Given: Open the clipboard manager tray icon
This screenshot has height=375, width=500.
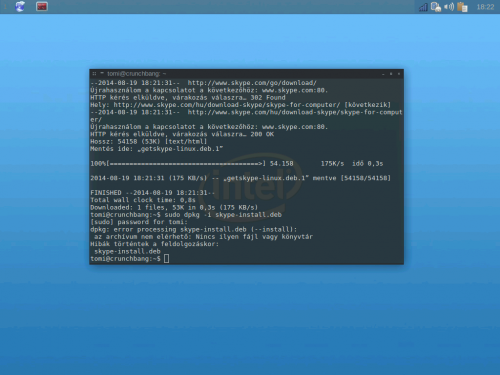Looking at the screenshot, I should pyautogui.click(x=462, y=7).
